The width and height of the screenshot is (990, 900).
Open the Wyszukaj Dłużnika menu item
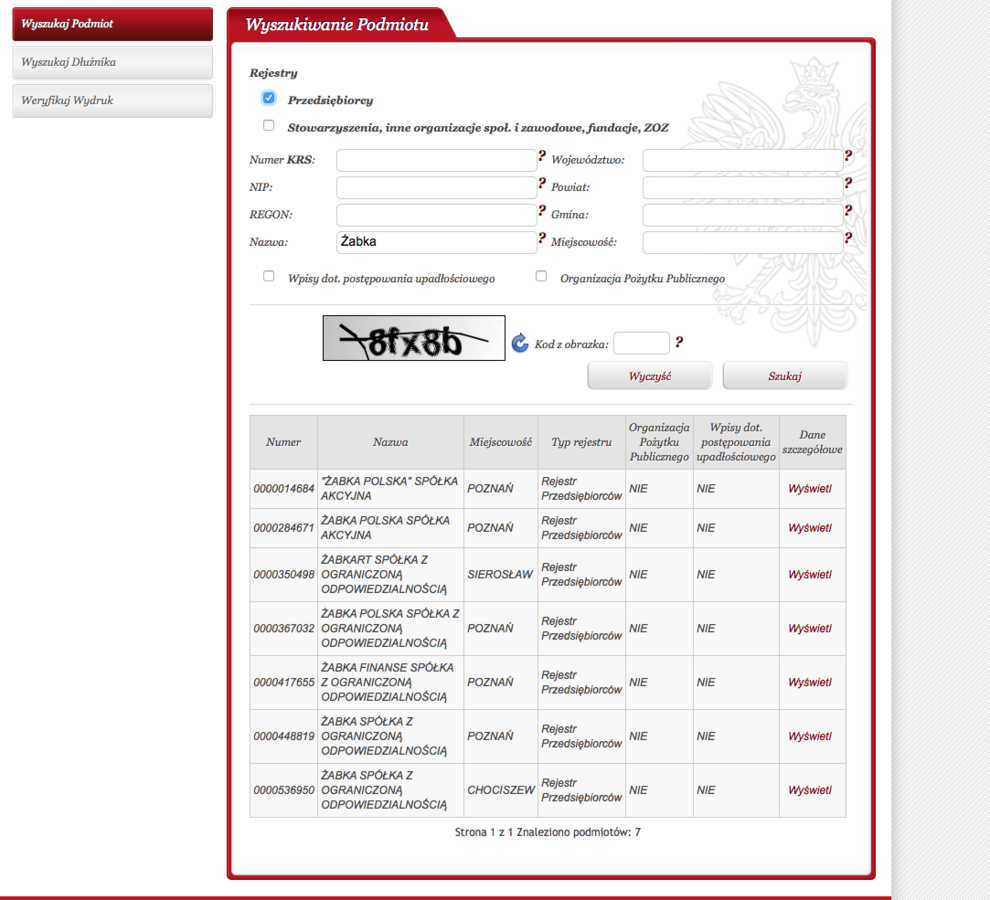point(112,62)
